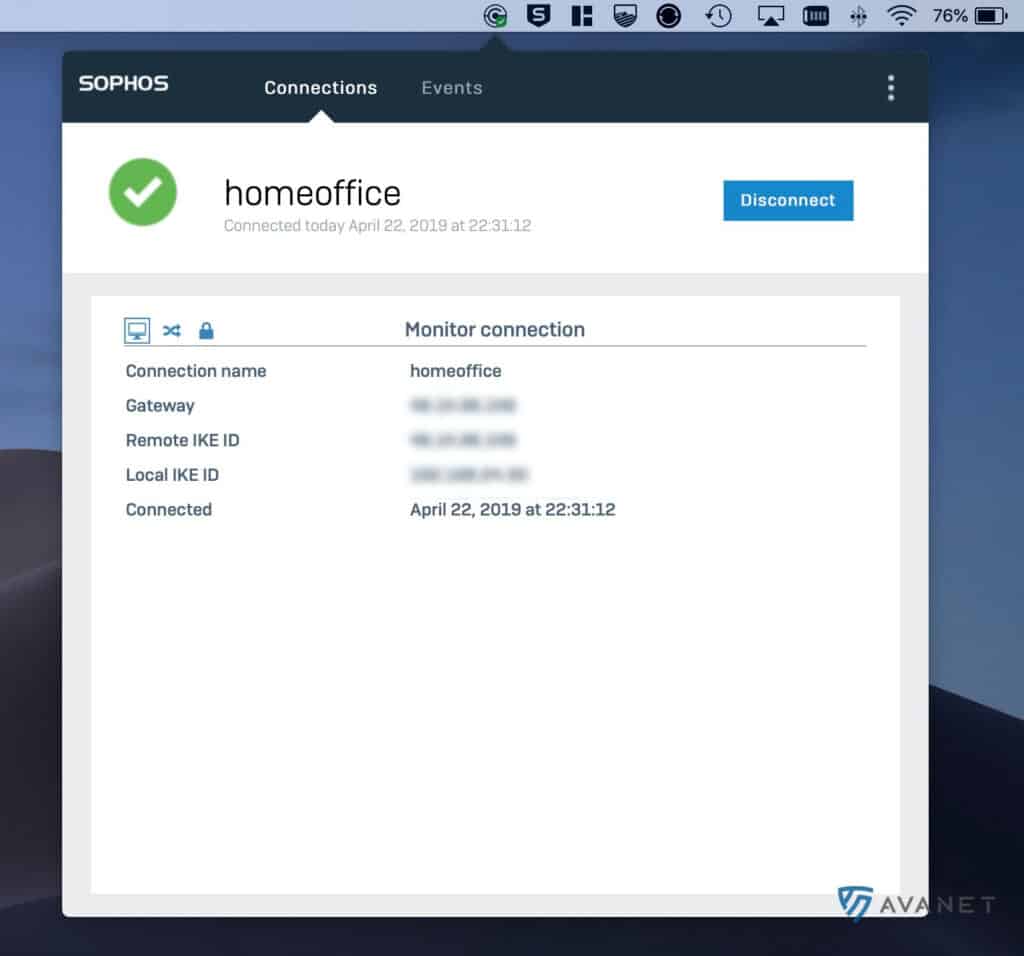Click the Sophos shield icon in menu bar

[x=539, y=15]
